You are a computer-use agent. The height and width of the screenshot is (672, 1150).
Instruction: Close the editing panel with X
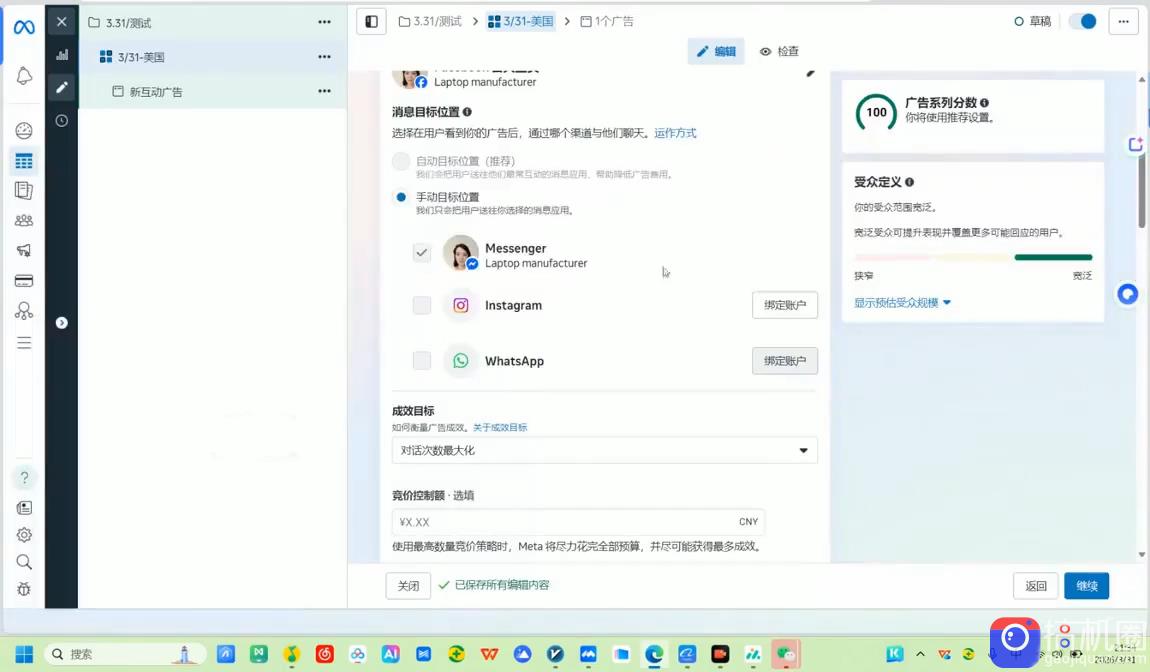(x=62, y=22)
